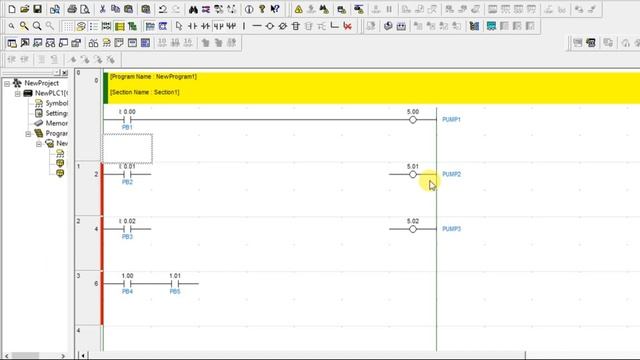Collapse the NewProgram tree node
Viewport: 640px width, 360px height.
click(x=39, y=144)
